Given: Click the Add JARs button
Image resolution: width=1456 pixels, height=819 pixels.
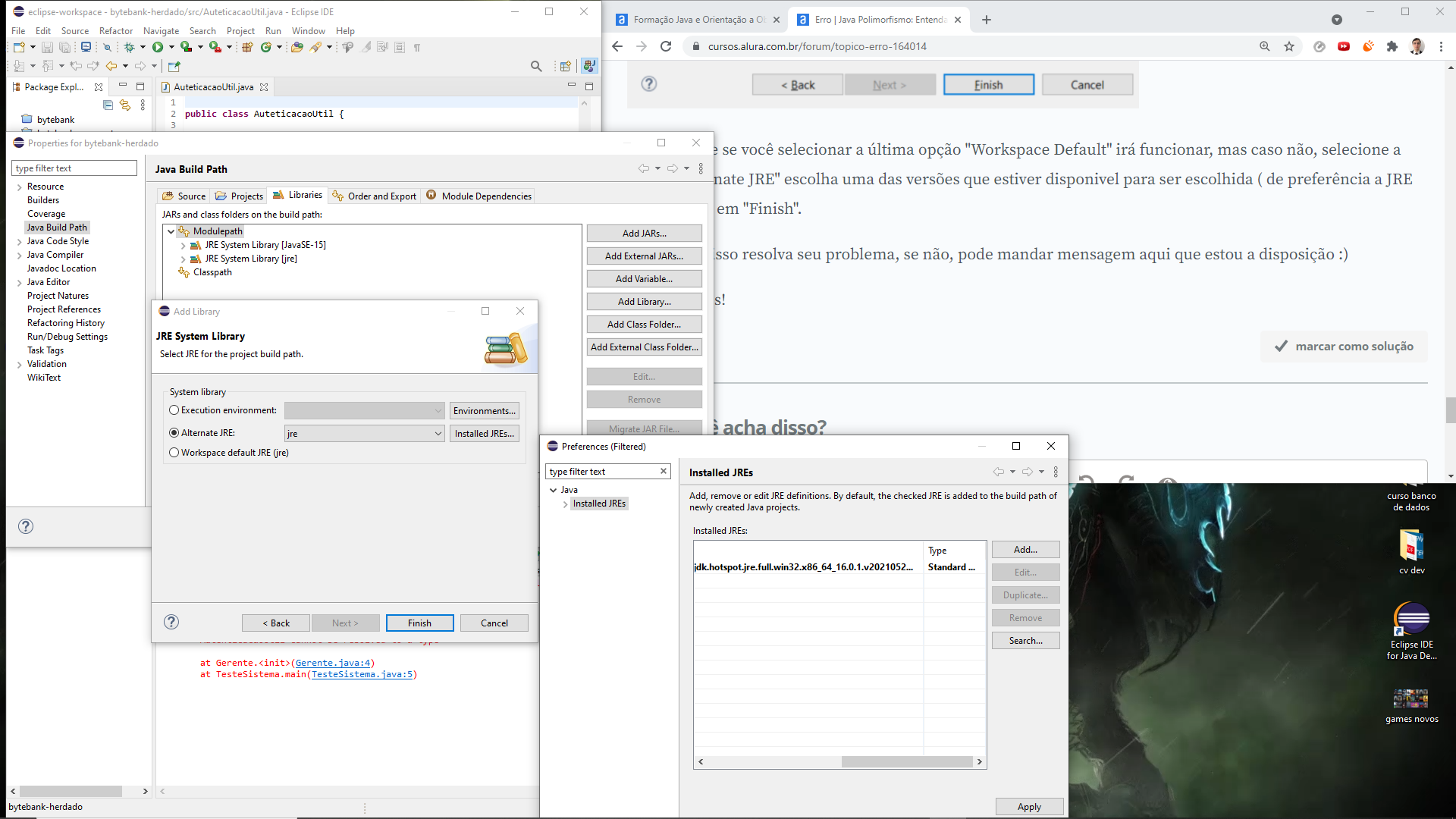Looking at the screenshot, I should point(644,233).
